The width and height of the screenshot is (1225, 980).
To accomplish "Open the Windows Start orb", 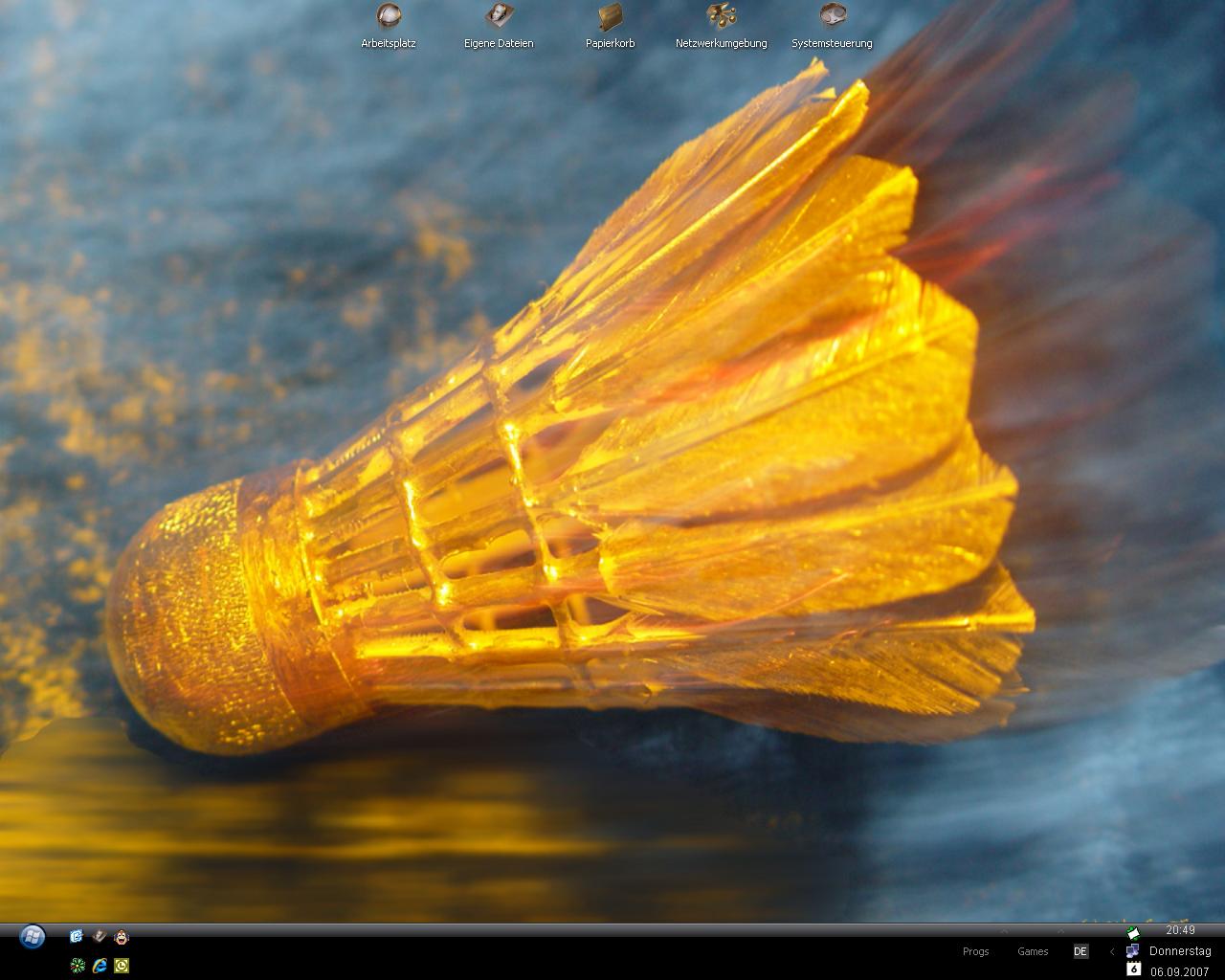I will point(32,936).
